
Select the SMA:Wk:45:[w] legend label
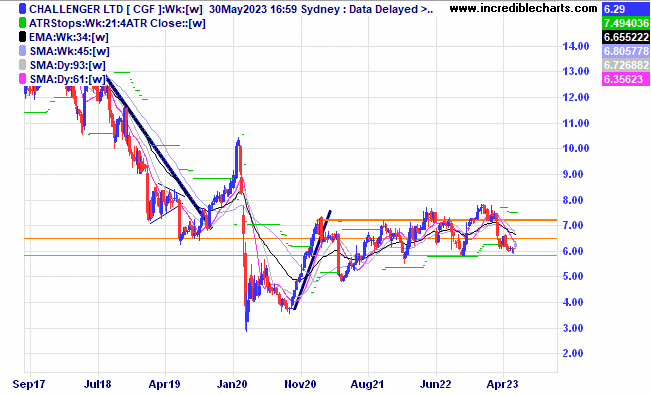(x=69, y=52)
